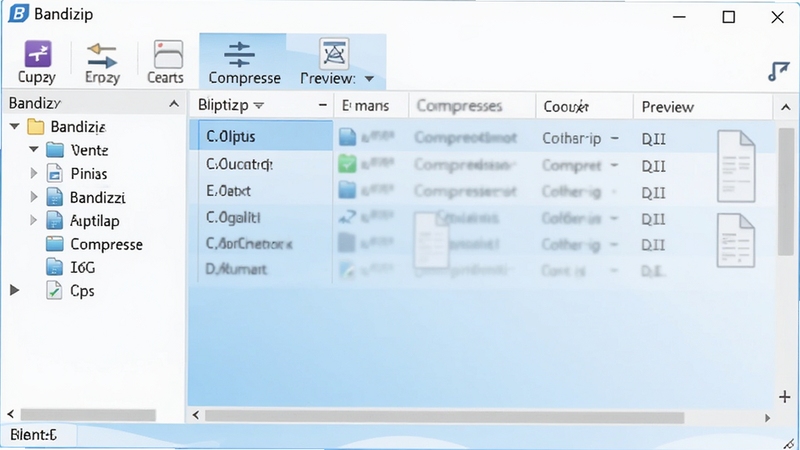Click the arrow icon in C.Ogaliti row
This screenshot has height=450, width=800.
click(x=347, y=217)
